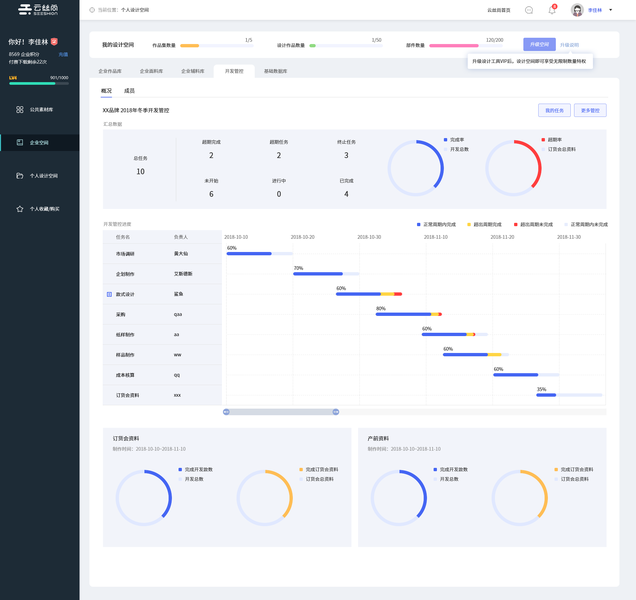The image size is (636, 600).
Task: Click the user avatar picture
Action: point(577,10)
